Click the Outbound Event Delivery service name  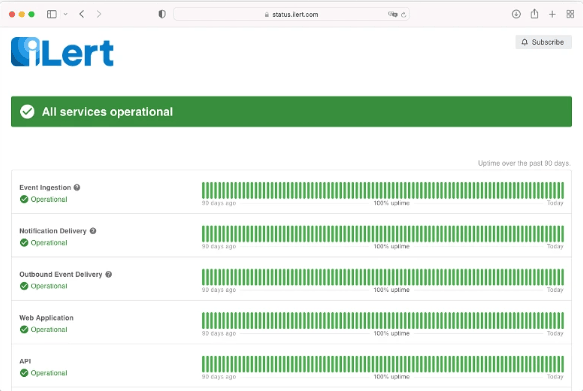61,274
